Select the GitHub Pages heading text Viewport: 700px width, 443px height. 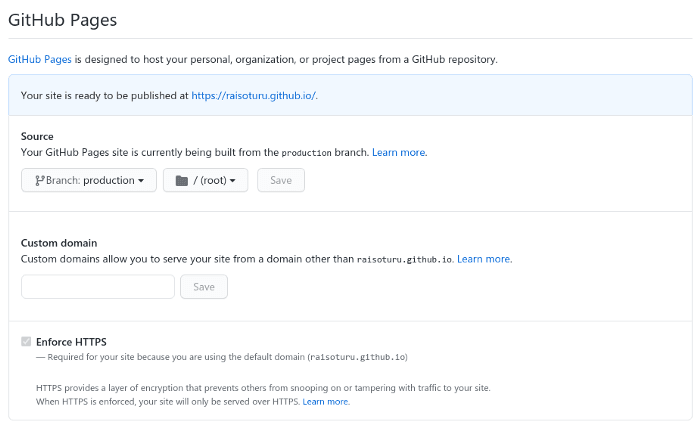click(x=62, y=20)
